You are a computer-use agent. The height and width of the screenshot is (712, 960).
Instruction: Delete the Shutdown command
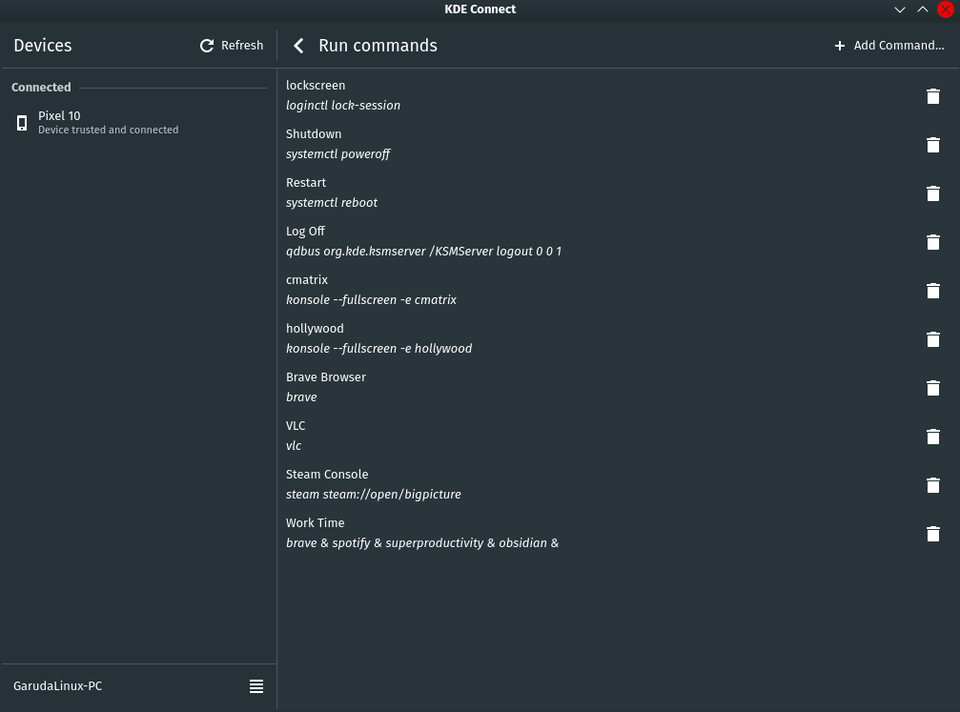pos(933,145)
